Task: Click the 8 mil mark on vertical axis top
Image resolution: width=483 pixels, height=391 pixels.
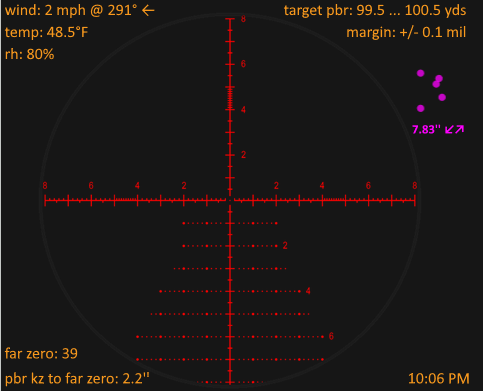Action: (243, 19)
